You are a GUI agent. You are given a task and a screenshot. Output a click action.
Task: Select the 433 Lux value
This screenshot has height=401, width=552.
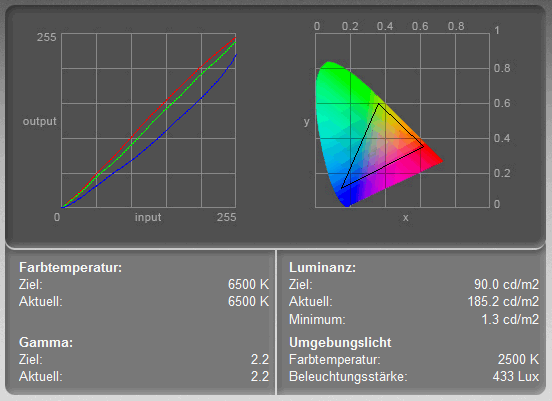click(x=516, y=377)
